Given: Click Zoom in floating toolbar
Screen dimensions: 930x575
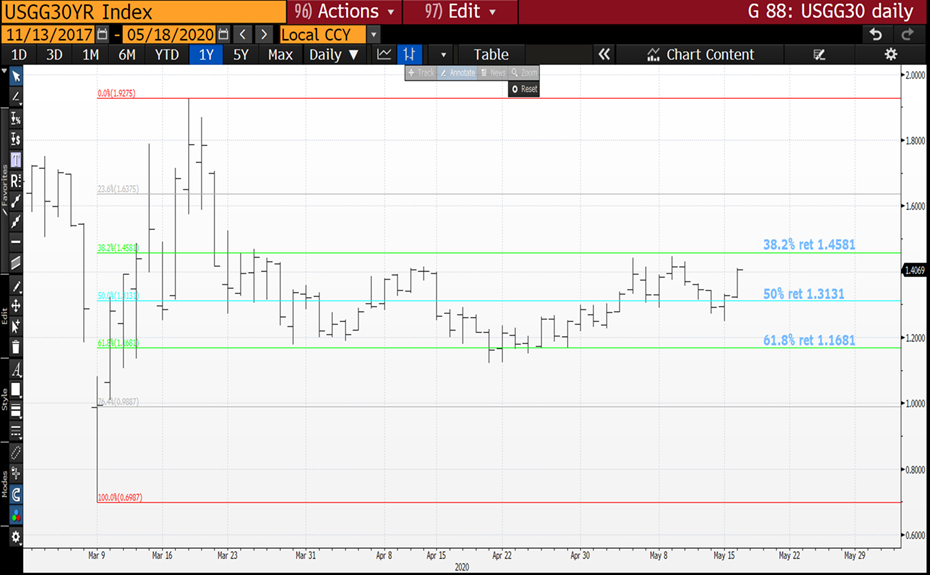Looking at the screenshot, I should pos(524,72).
